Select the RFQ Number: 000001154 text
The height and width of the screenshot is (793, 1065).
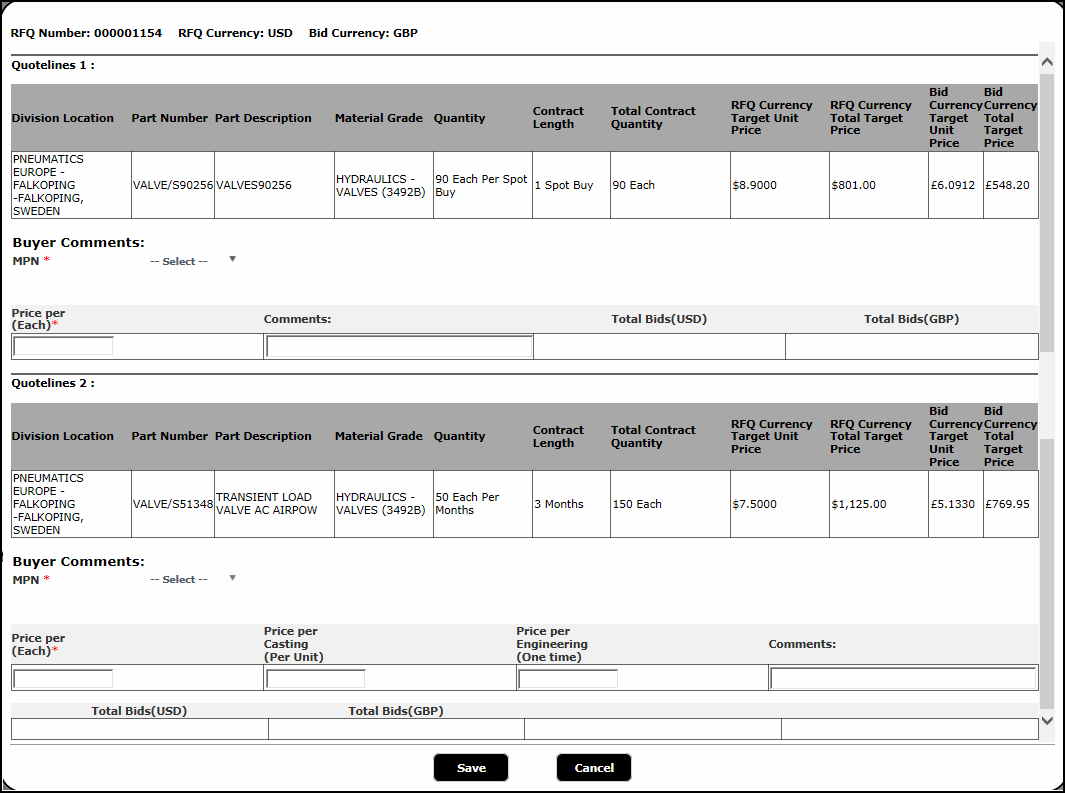(86, 33)
